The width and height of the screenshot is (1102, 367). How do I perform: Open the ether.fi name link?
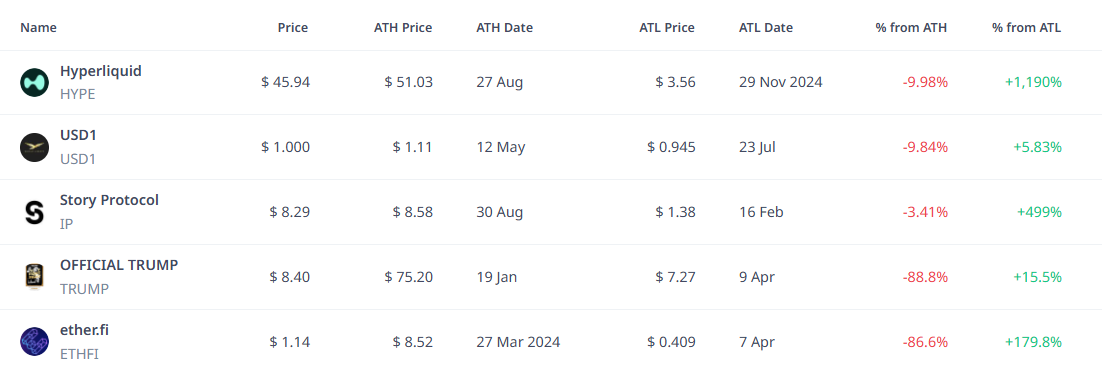(84, 330)
